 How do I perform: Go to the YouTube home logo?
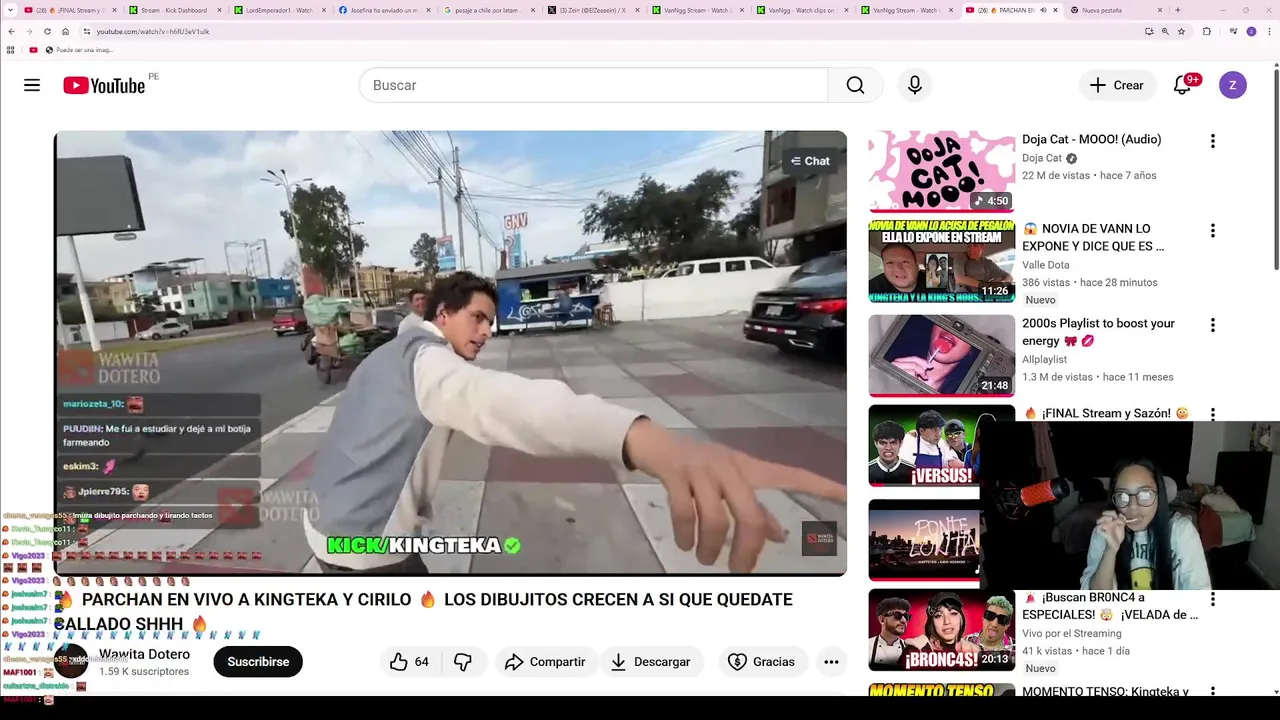[x=104, y=85]
